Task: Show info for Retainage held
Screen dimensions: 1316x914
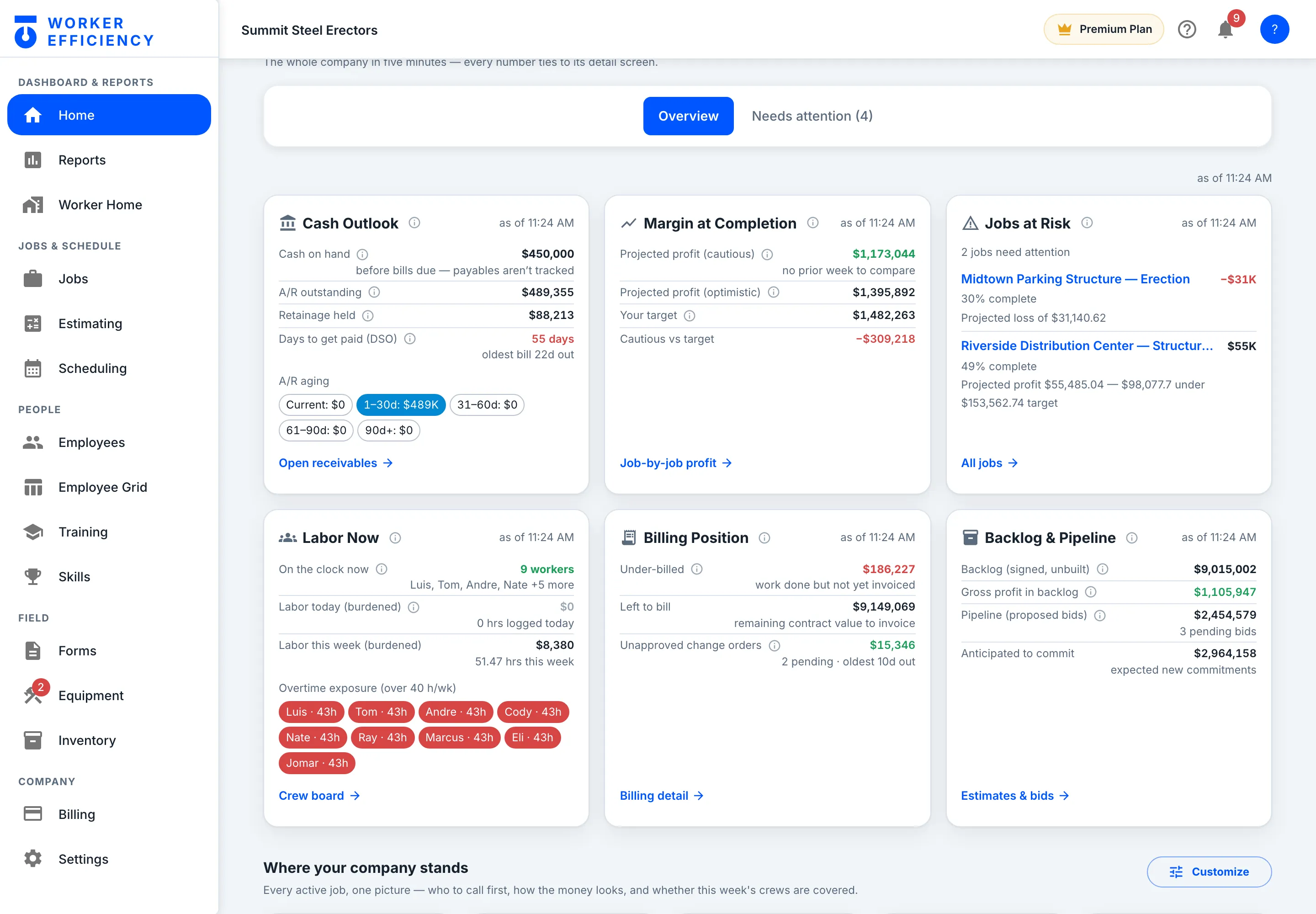Action: coord(368,315)
